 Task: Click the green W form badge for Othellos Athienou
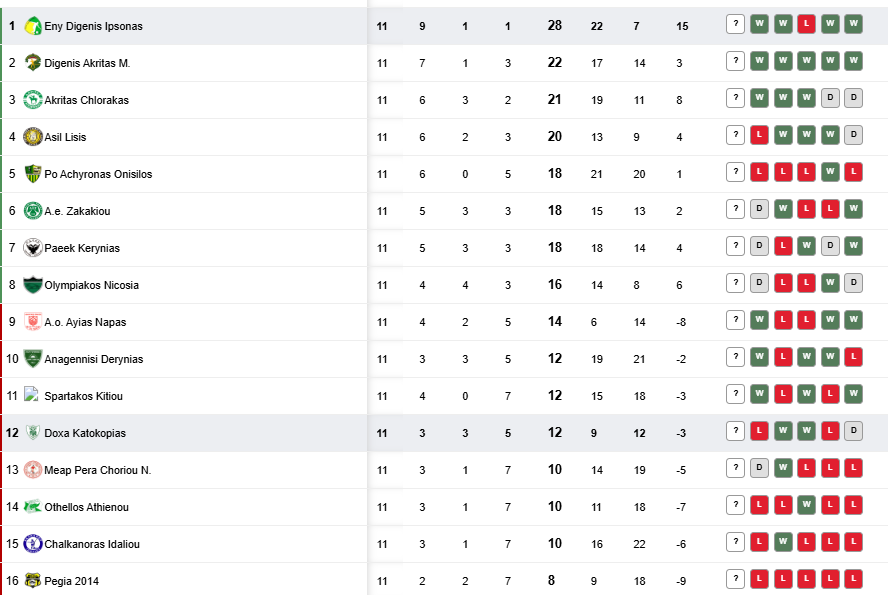(x=806, y=505)
